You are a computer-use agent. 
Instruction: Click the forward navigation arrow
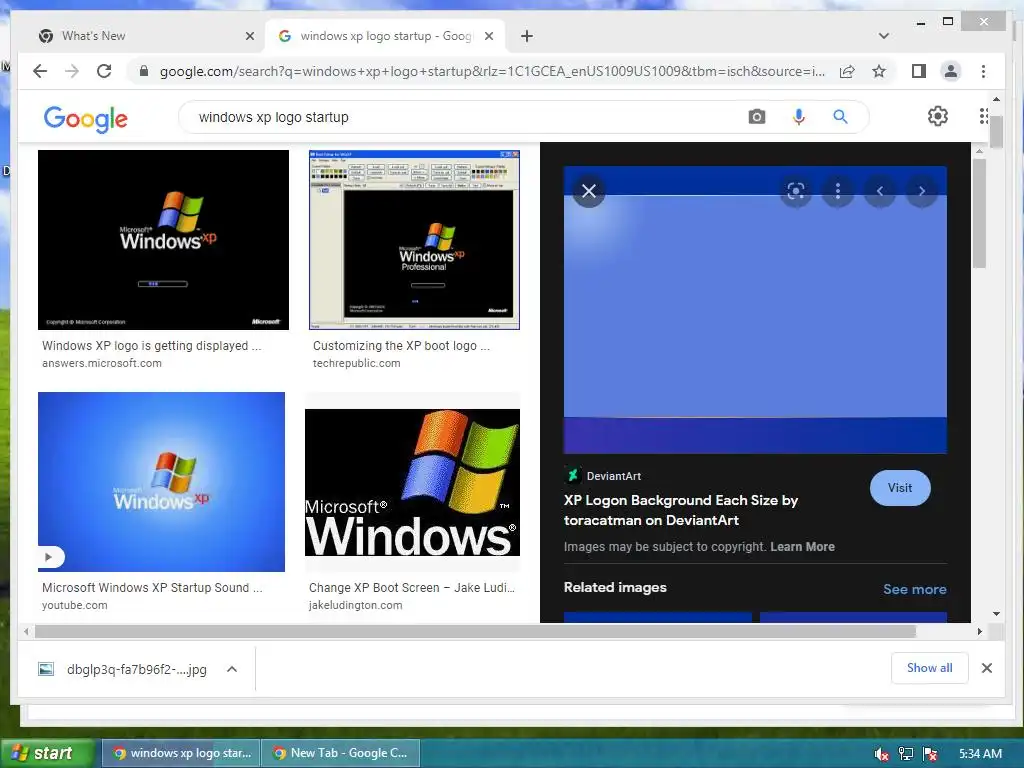tap(72, 71)
